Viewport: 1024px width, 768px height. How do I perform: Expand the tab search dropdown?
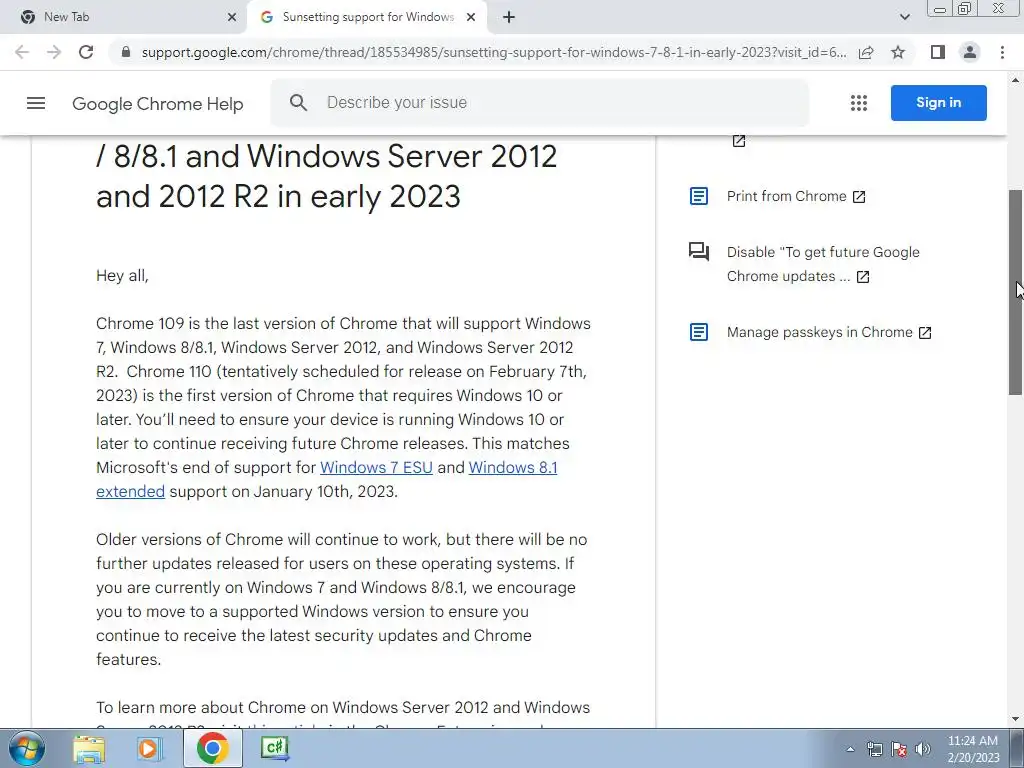(x=904, y=17)
